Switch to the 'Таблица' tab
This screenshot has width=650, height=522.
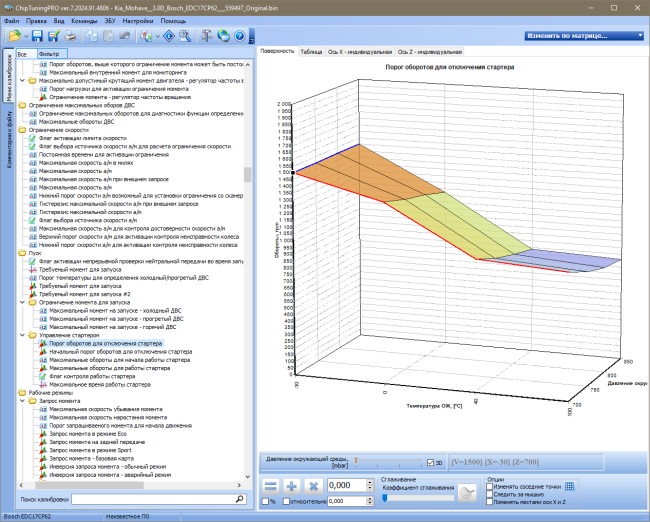coord(311,52)
